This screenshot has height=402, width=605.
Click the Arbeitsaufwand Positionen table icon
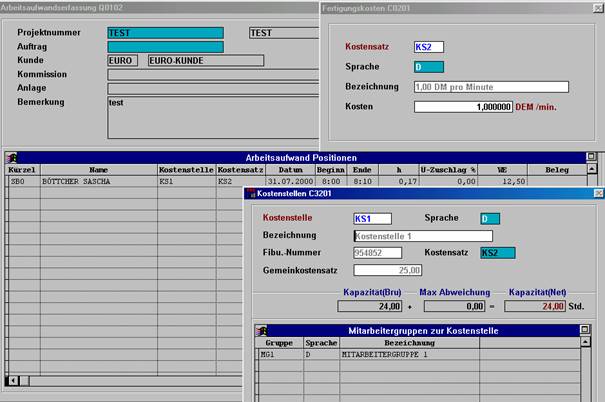(x=11, y=157)
